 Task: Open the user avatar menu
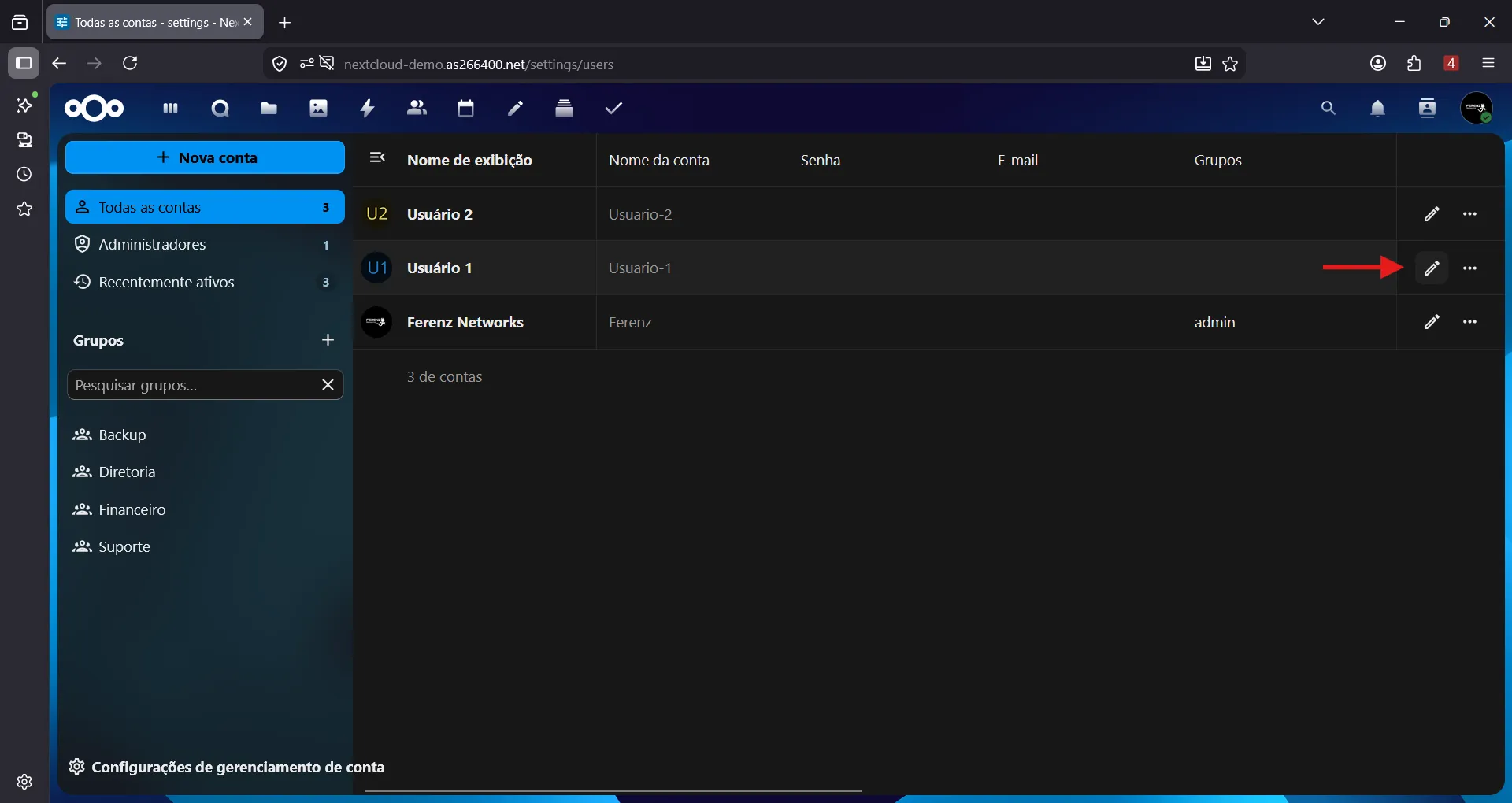point(1477,109)
